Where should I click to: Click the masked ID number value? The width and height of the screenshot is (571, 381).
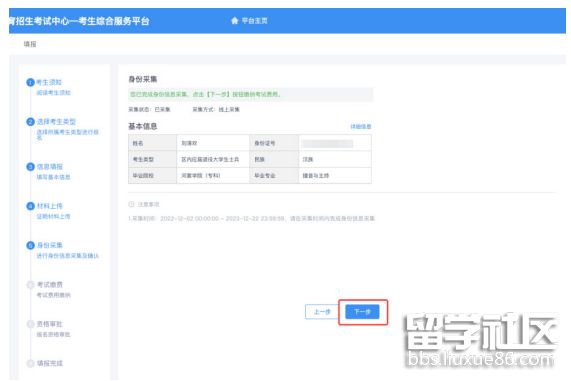point(328,144)
